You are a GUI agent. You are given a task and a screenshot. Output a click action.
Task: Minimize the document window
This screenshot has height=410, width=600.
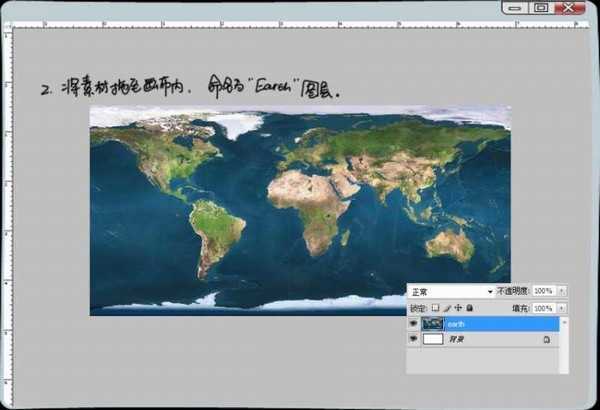tap(515, 7)
